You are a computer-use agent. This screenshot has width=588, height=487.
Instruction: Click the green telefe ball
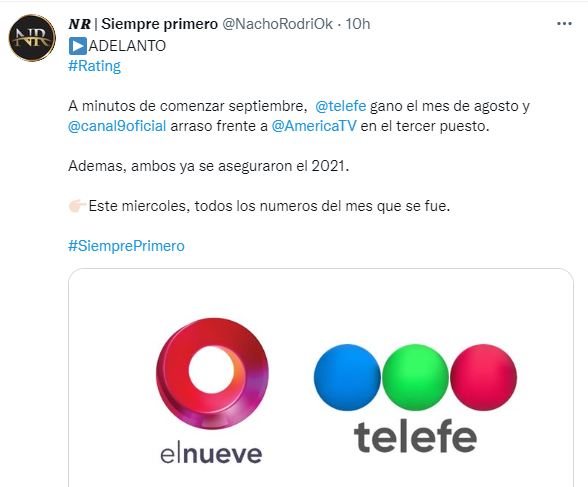pyautogui.click(x=415, y=377)
